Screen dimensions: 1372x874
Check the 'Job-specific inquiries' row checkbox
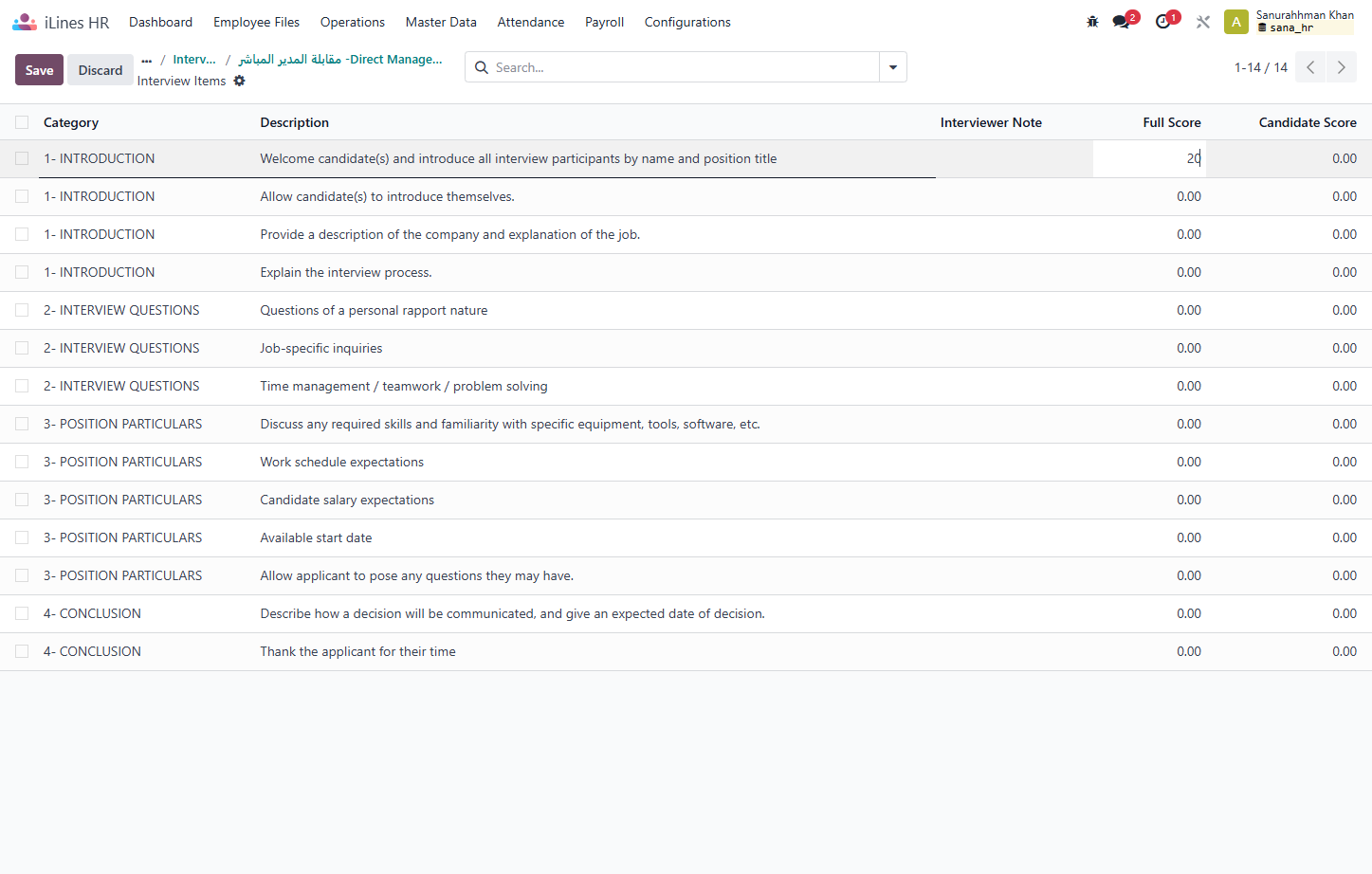point(22,348)
